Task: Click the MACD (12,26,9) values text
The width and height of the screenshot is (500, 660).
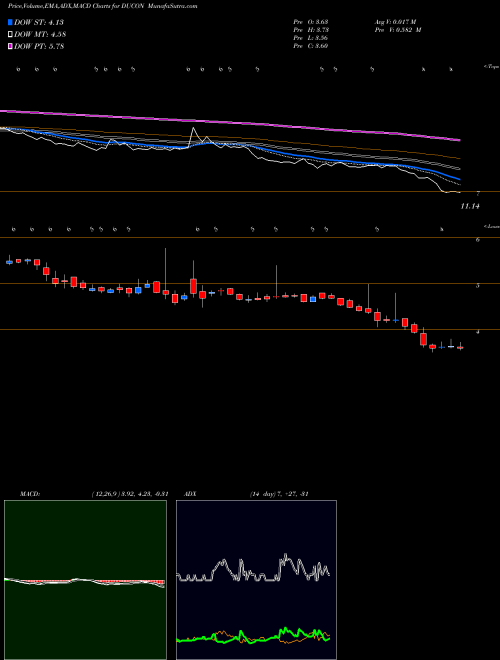Action: [130, 494]
